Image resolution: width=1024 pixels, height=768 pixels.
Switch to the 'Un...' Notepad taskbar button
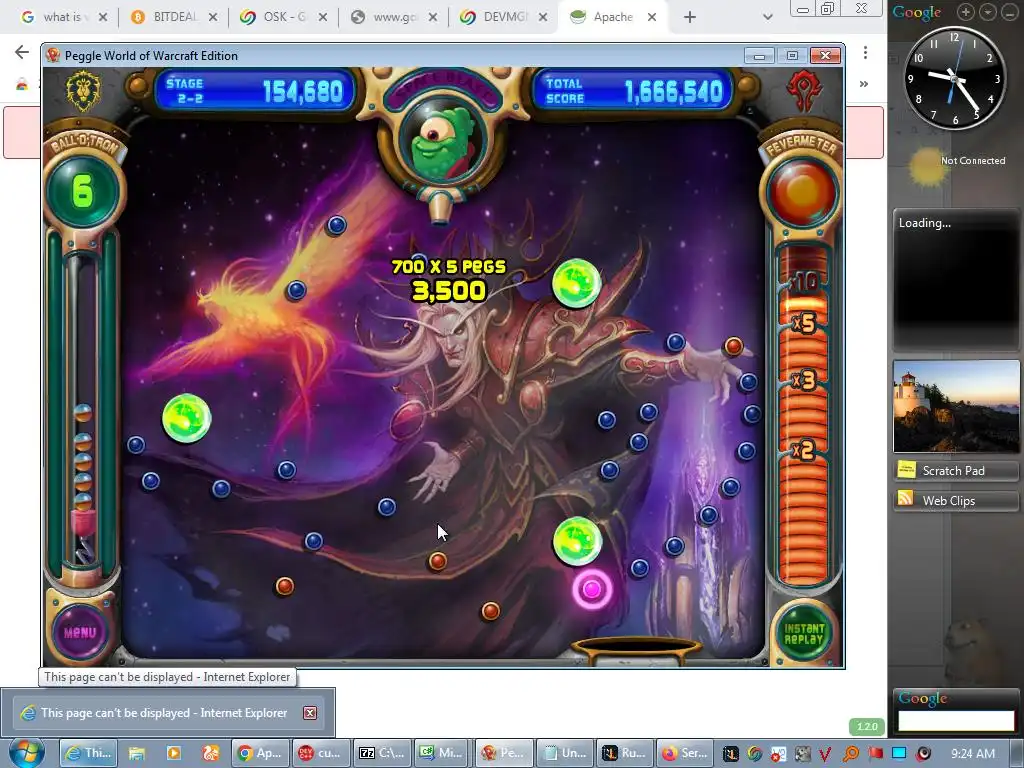point(566,753)
